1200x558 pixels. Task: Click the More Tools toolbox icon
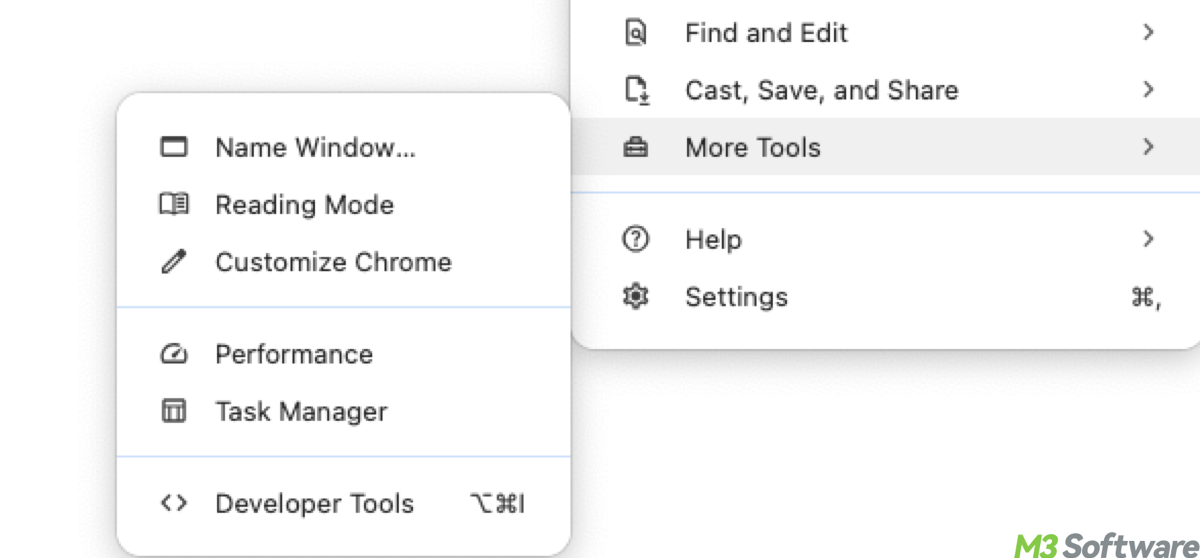(636, 147)
